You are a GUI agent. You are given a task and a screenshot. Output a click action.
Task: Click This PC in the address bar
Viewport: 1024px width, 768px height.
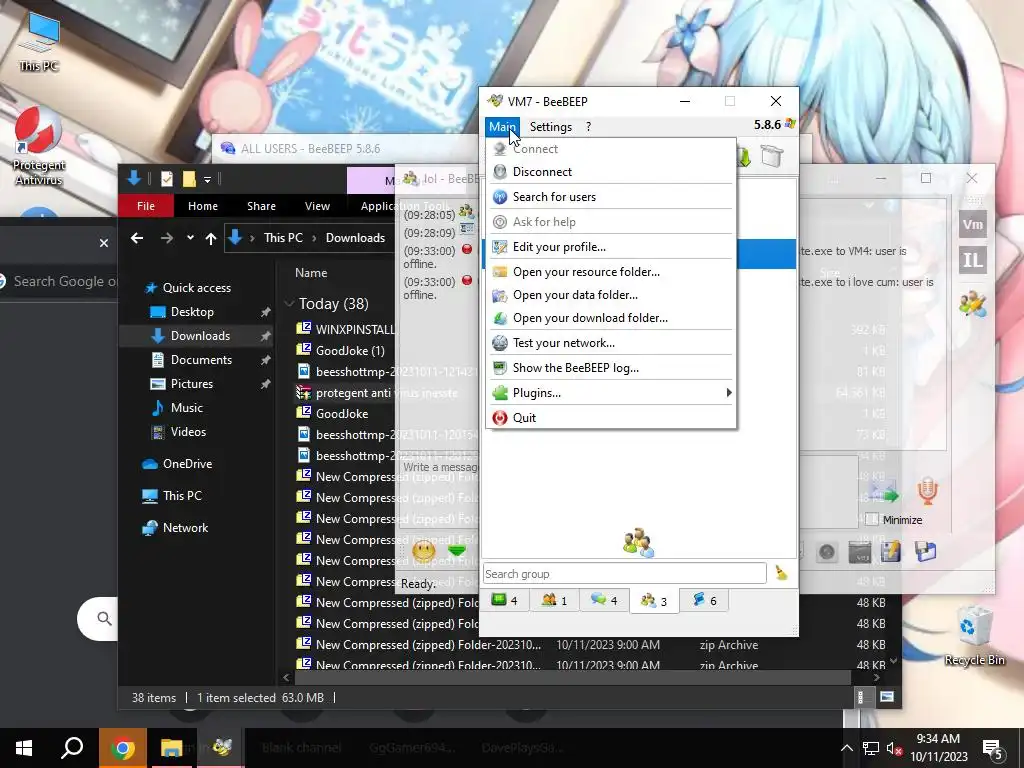[x=283, y=238]
